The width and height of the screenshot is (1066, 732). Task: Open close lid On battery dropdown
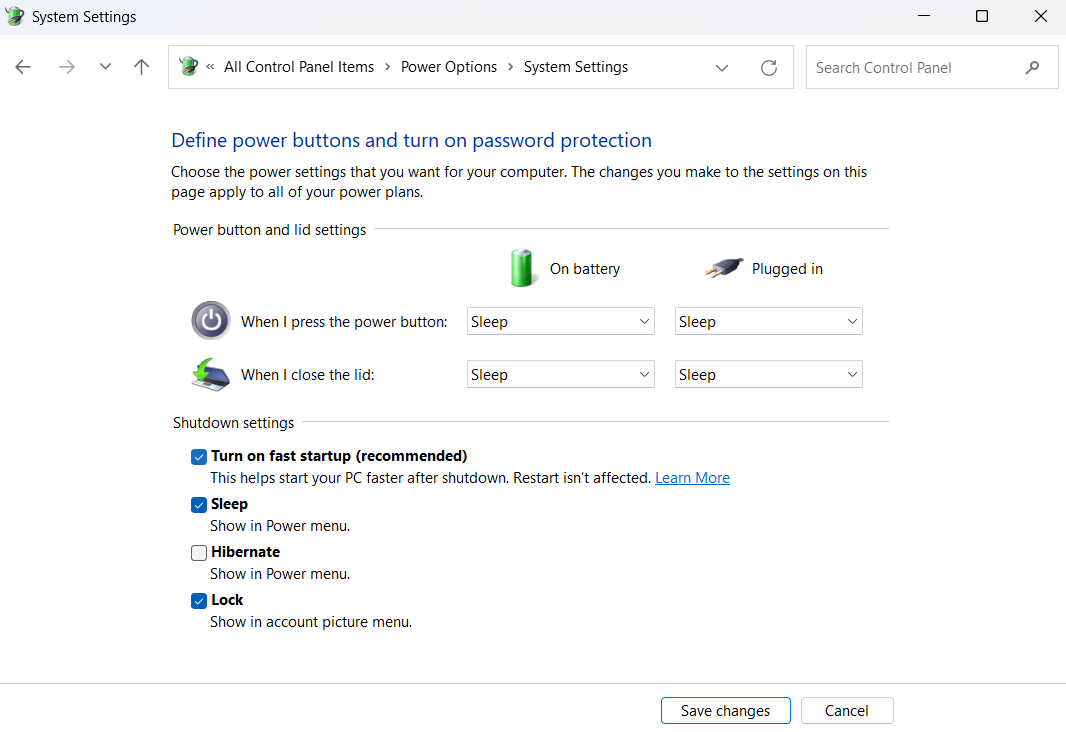coord(561,374)
